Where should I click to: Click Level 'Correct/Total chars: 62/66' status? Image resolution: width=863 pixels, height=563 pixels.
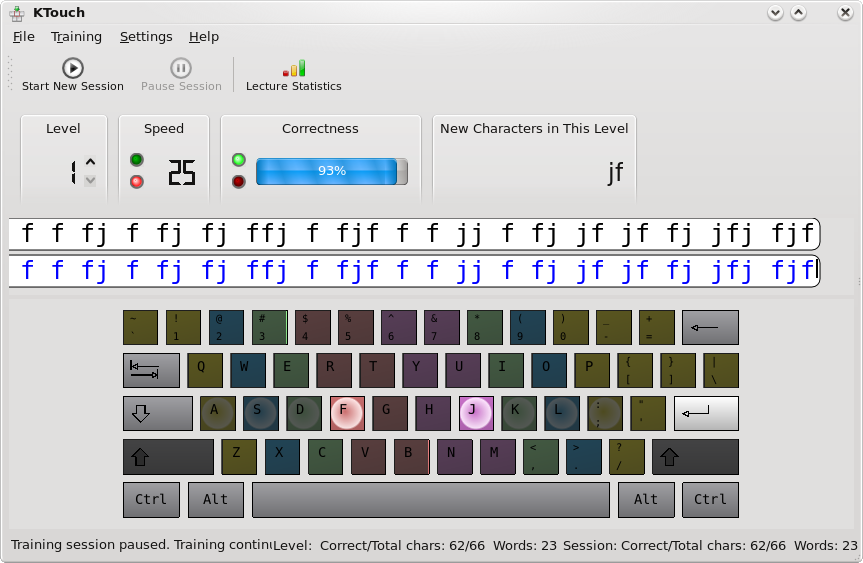[402, 545]
